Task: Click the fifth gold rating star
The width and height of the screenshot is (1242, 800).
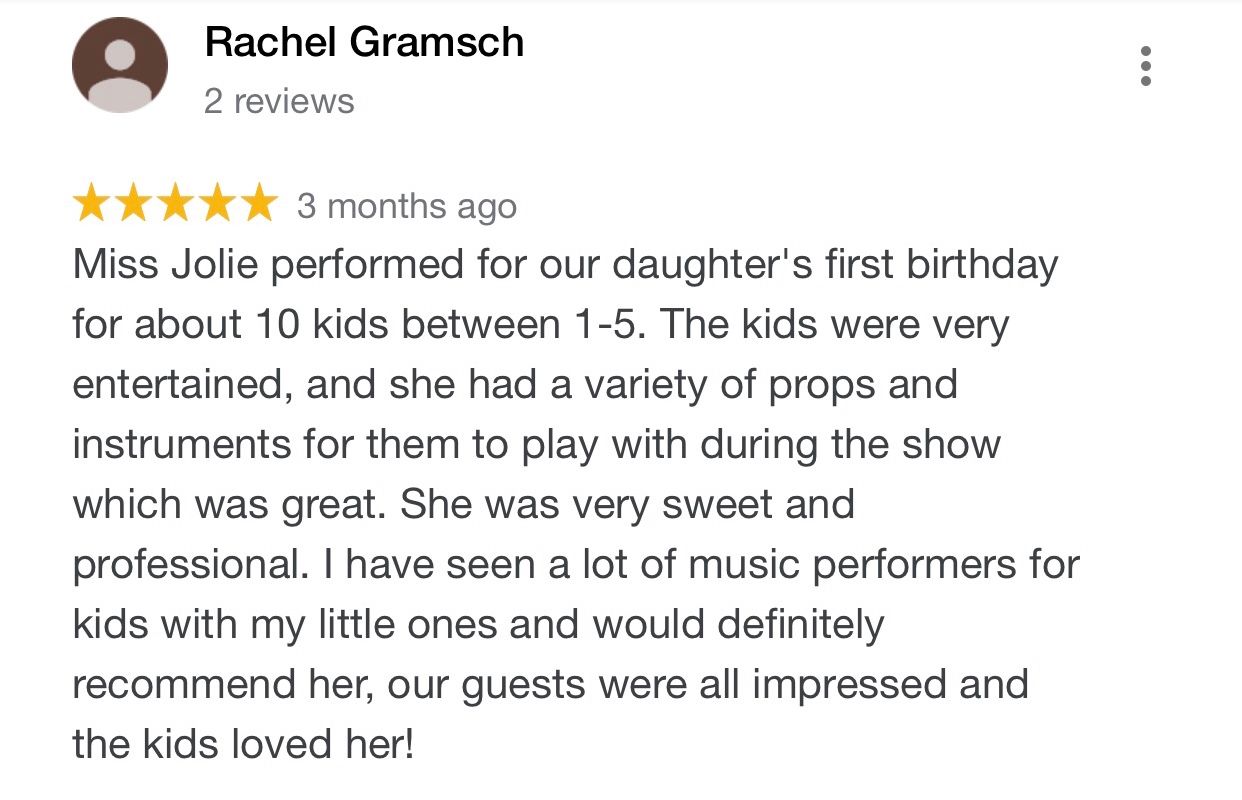Action: pyautogui.click(x=258, y=205)
